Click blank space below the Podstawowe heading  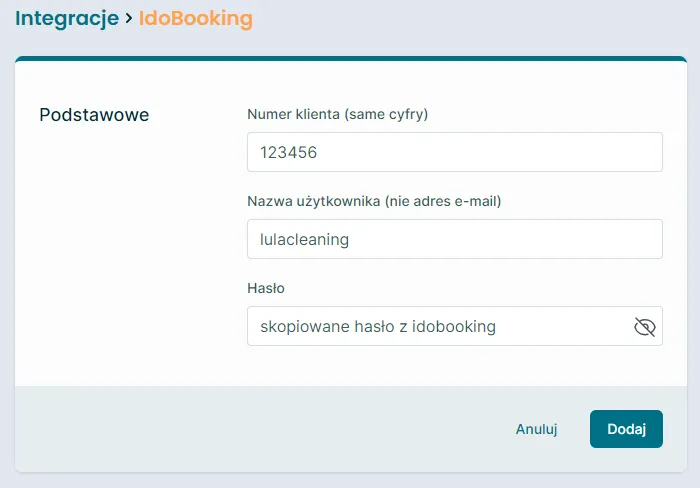pos(120,250)
